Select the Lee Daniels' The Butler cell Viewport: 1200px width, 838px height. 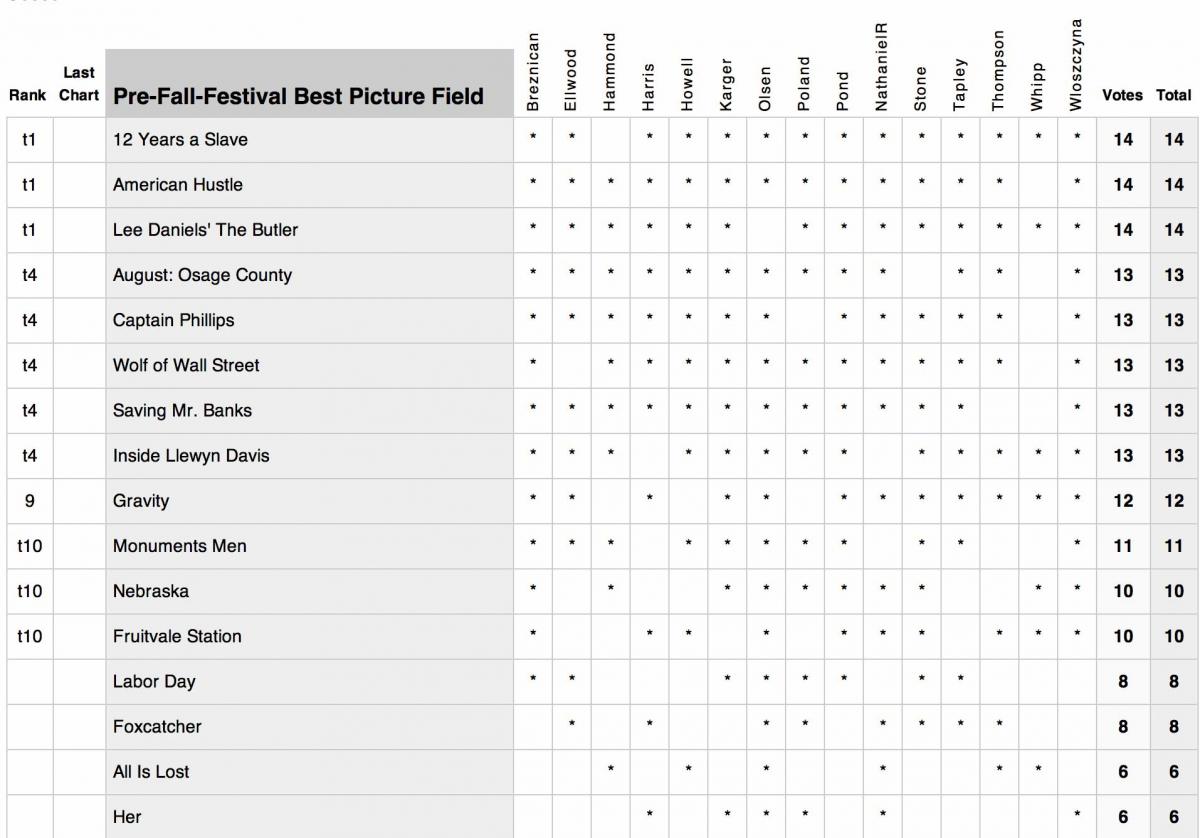[x=205, y=230]
